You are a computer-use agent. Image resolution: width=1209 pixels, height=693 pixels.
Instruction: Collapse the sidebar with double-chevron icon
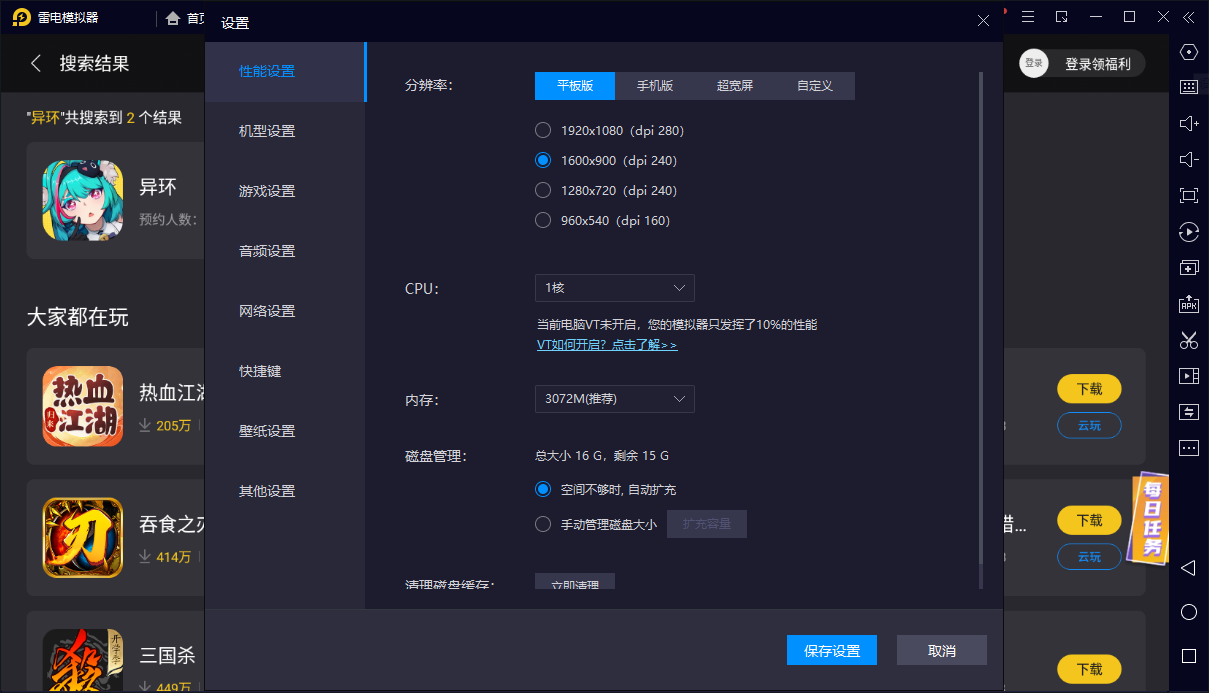pos(1188,17)
